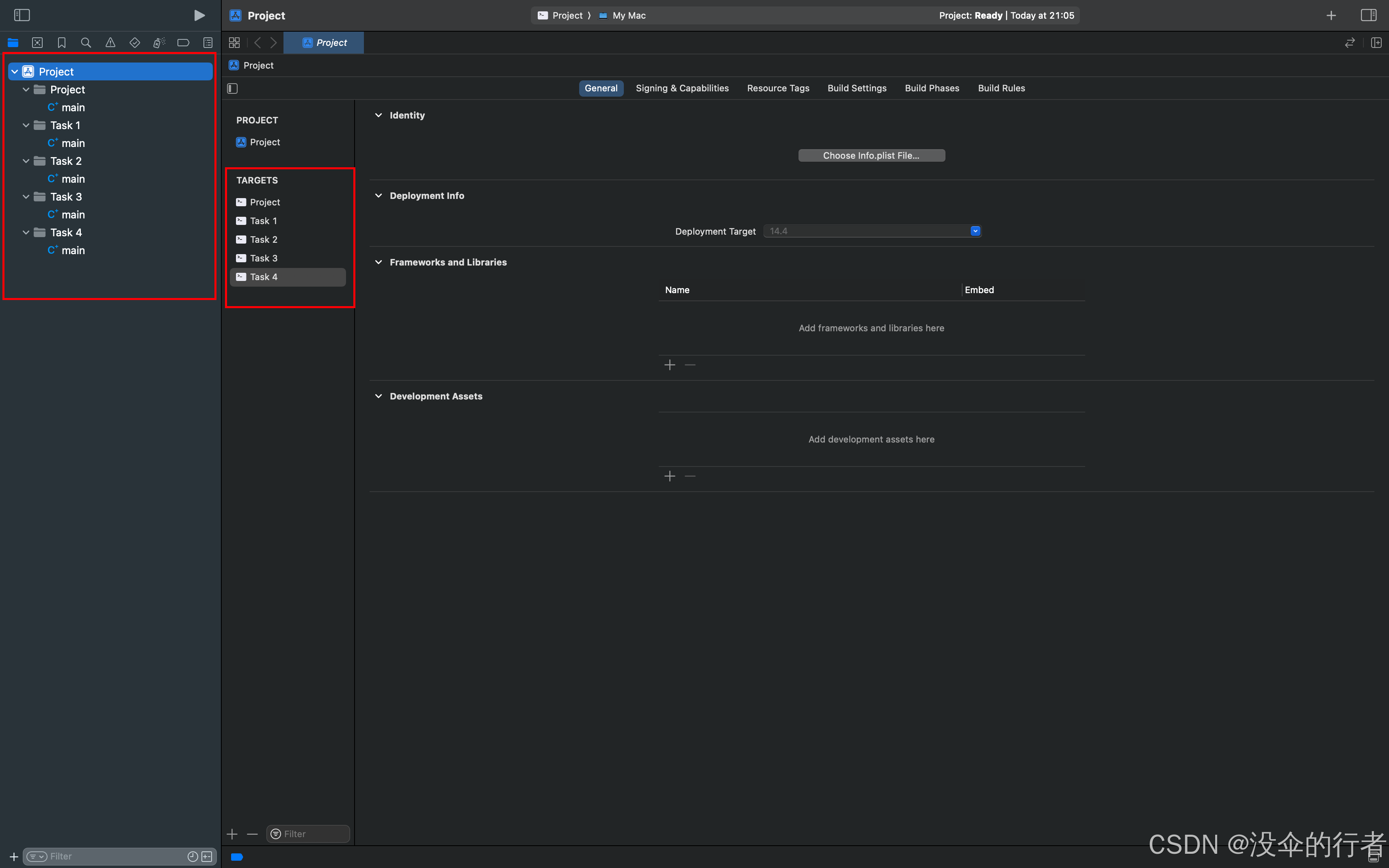Open the Breakpoint navigator
1389x868 pixels.
[x=183, y=43]
